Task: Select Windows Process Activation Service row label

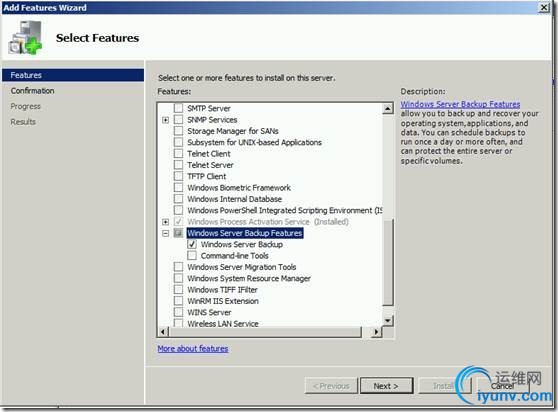Action: (x=268, y=222)
